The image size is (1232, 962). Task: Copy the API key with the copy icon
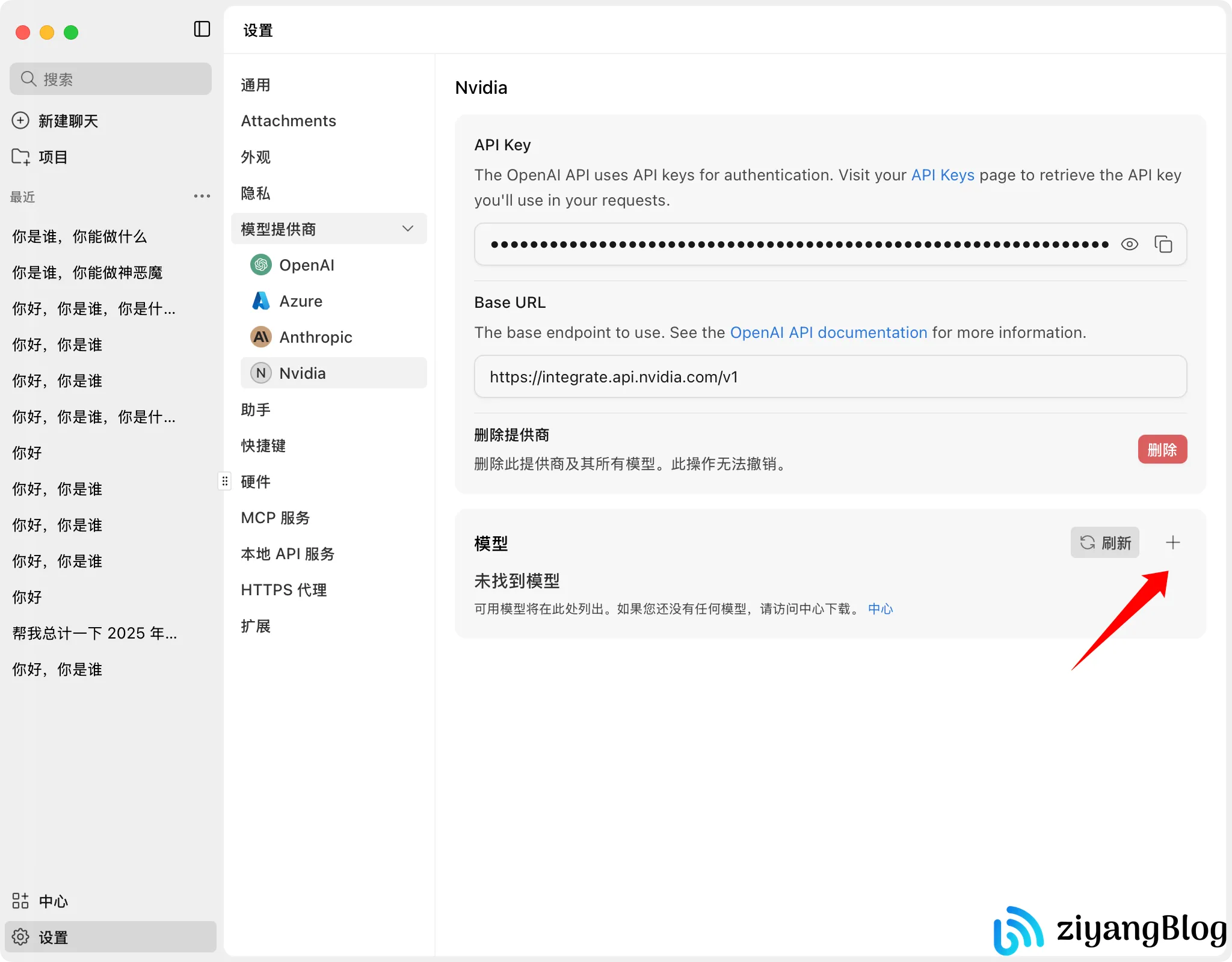click(x=1165, y=244)
